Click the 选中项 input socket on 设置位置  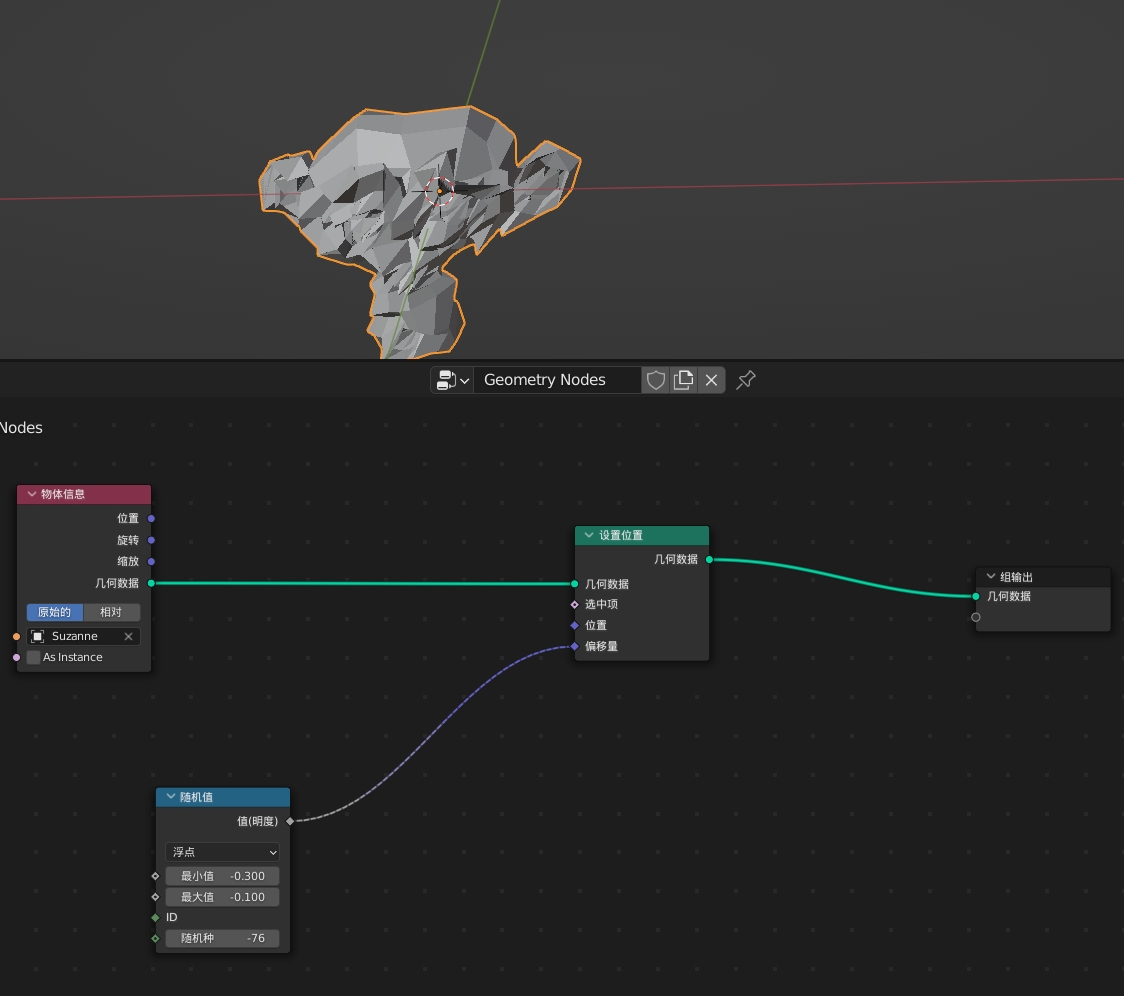coord(574,604)
